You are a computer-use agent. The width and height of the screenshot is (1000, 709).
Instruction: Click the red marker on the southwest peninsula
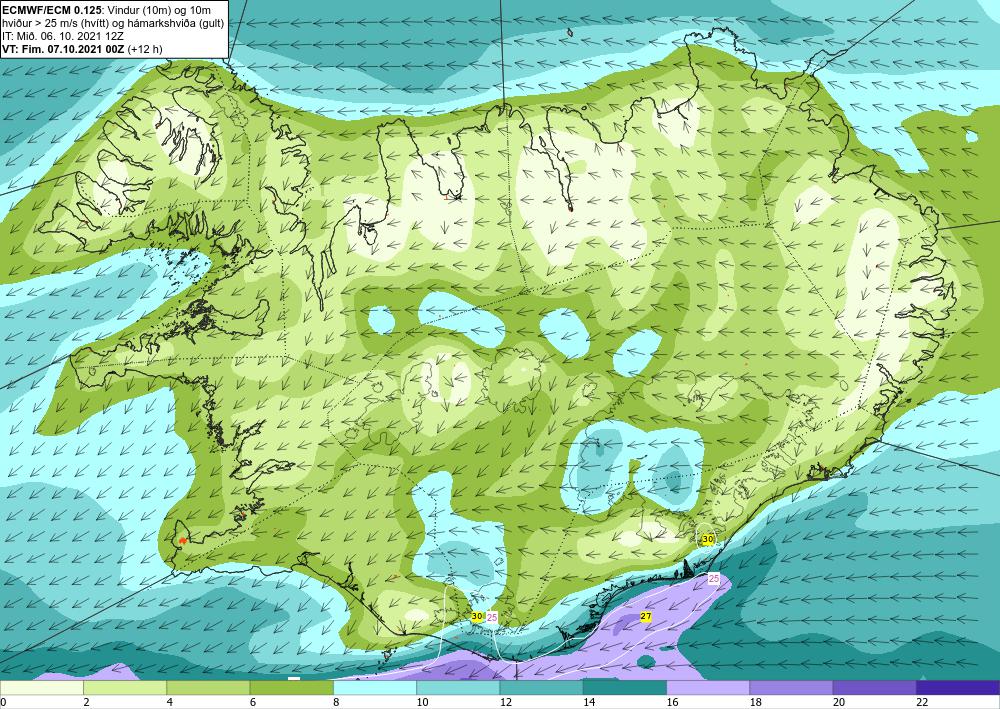point(183,540)
